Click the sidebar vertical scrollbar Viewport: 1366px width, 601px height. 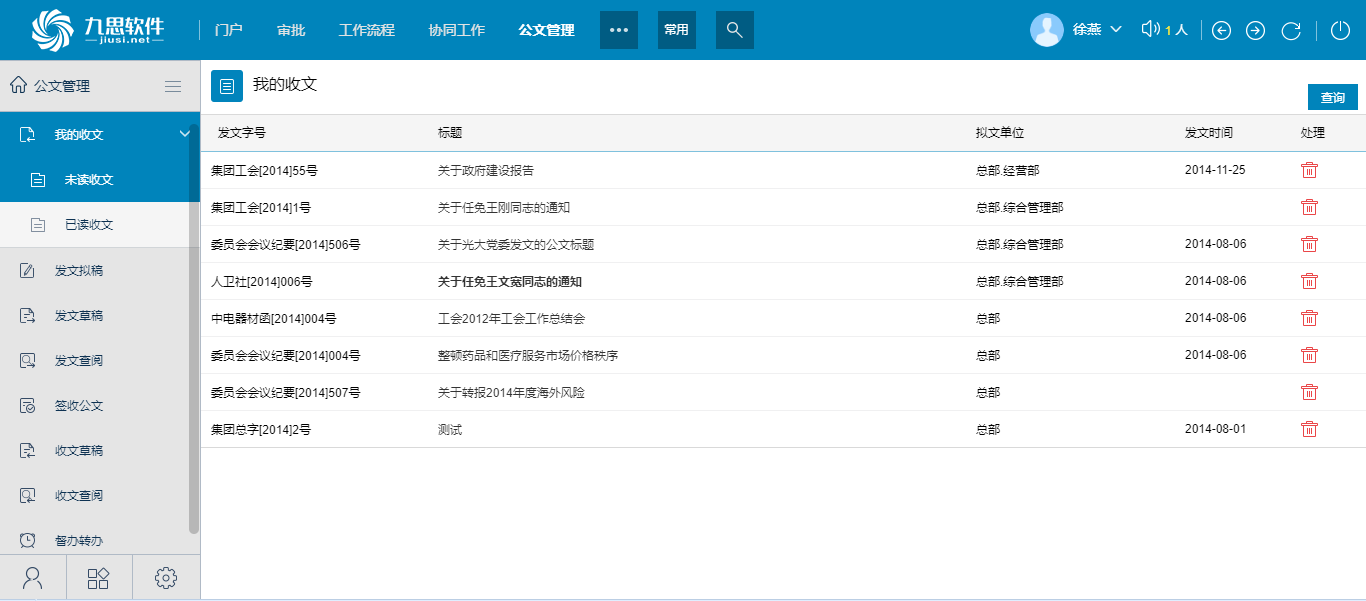tap(194, 330)
